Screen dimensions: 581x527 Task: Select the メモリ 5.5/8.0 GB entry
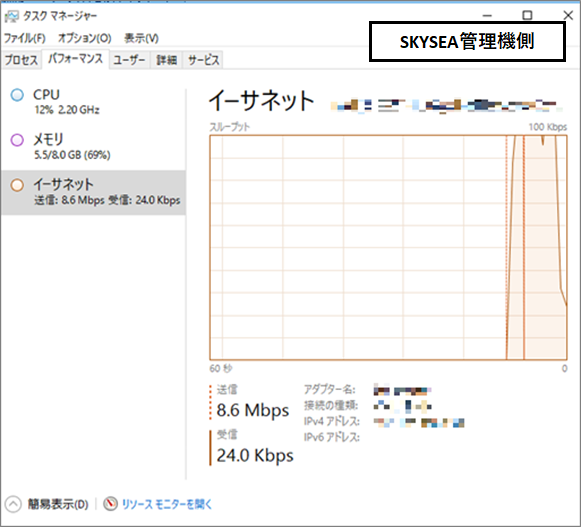(93, 147)
